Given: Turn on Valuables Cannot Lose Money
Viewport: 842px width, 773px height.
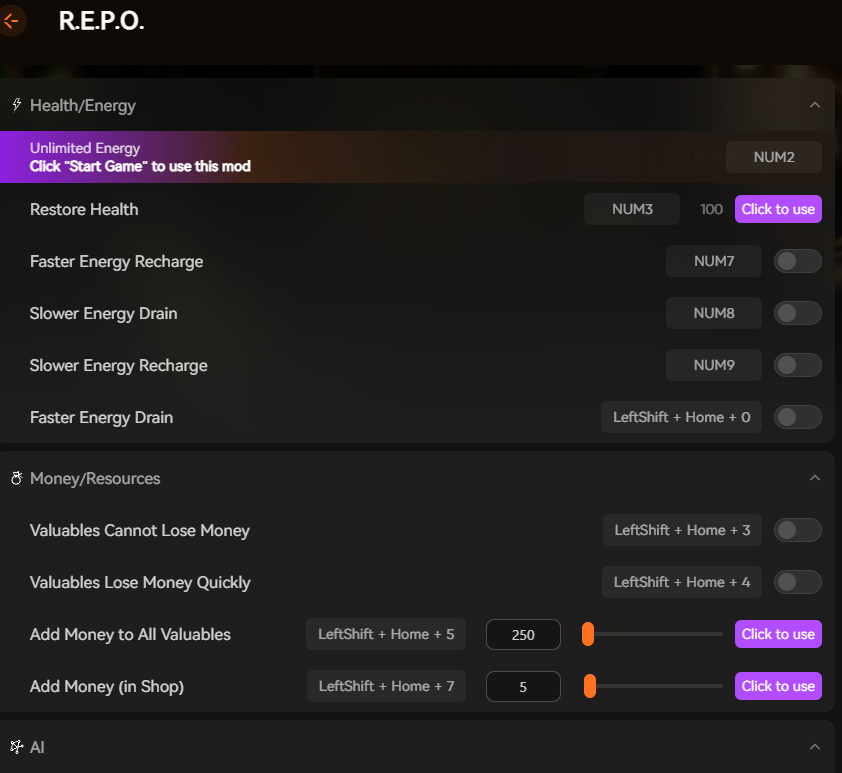Looking at the screenshot, I should tap(798, 530).
